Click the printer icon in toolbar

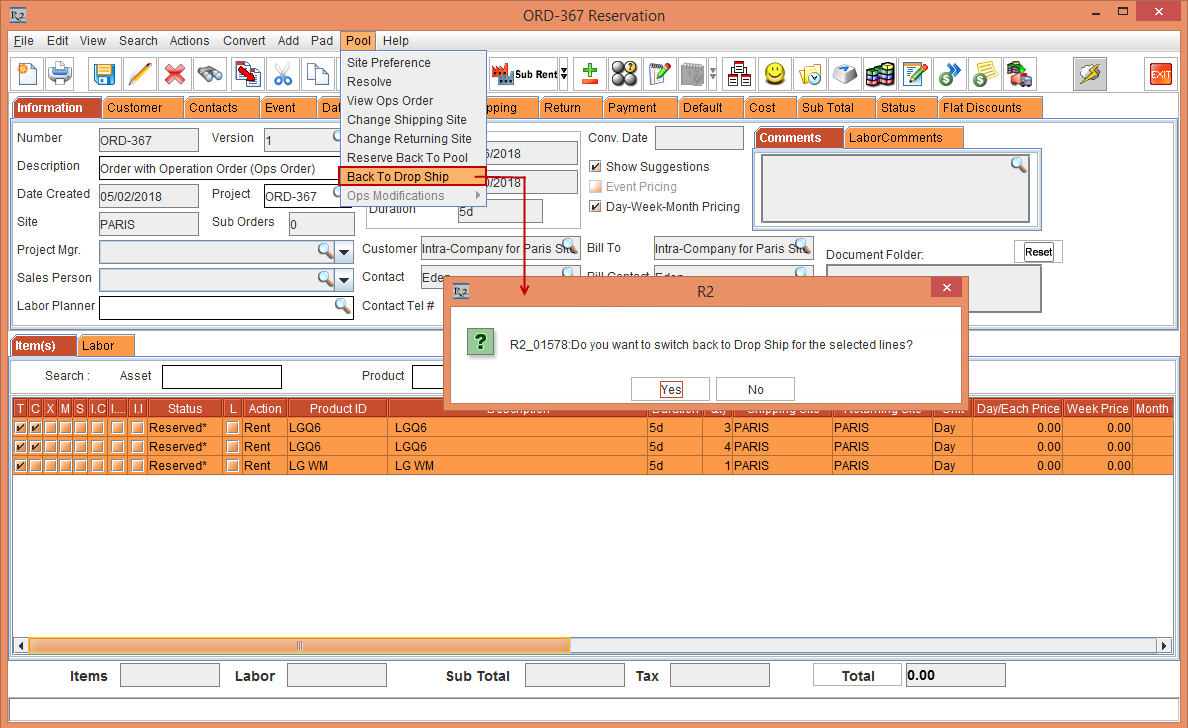pyautogui.click(x=60, y=74)
